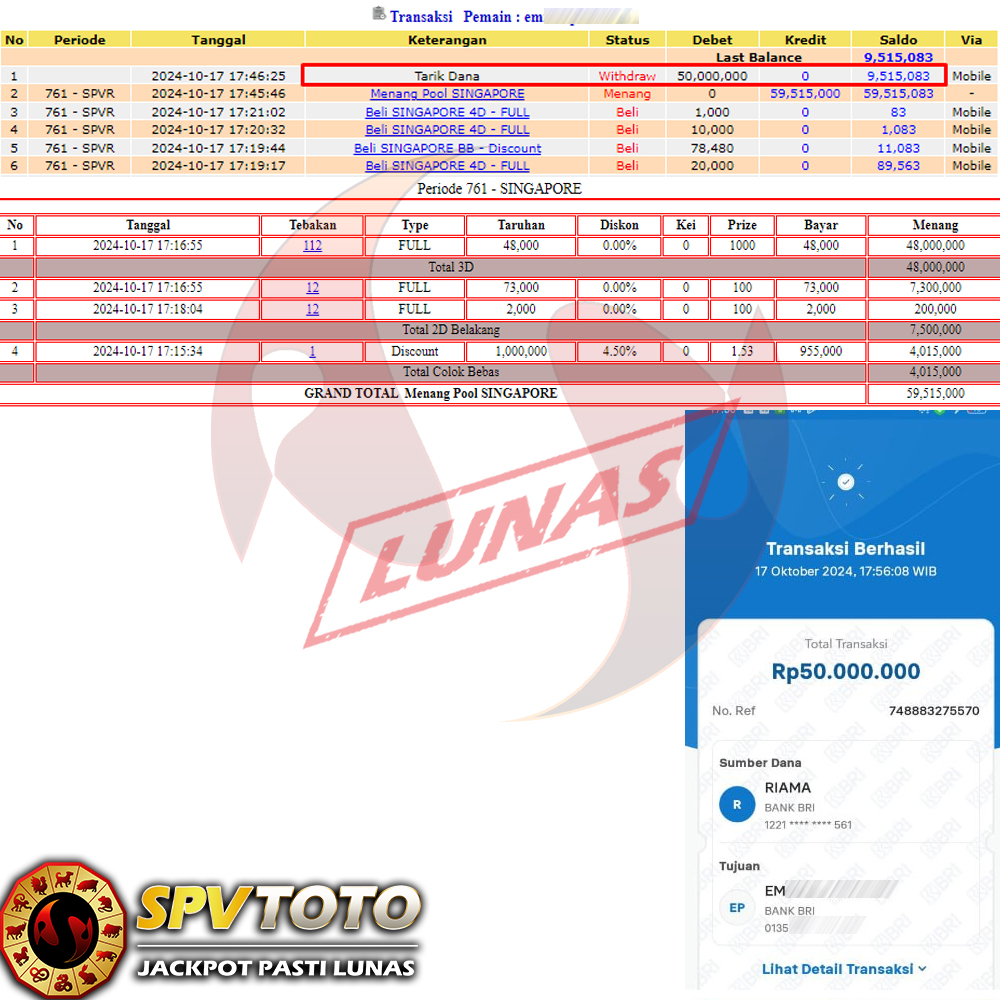The height and width of the screenshot is (1000, 1000).
Task: Open the Beli SINGAPORE BB - Discount link
Action: pyautogui.click(x=447, y=148)
